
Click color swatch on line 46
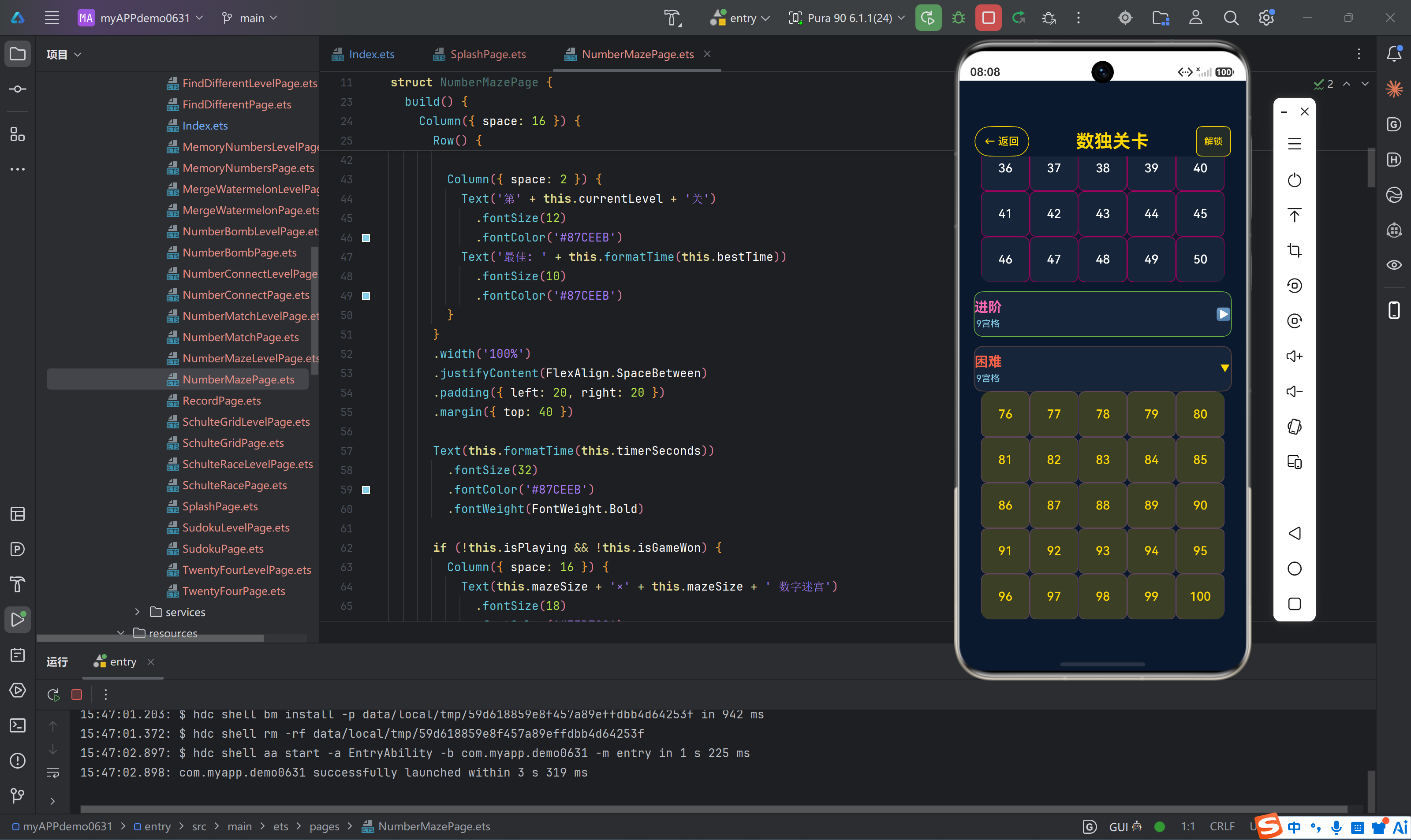click(x=366, y=238)
